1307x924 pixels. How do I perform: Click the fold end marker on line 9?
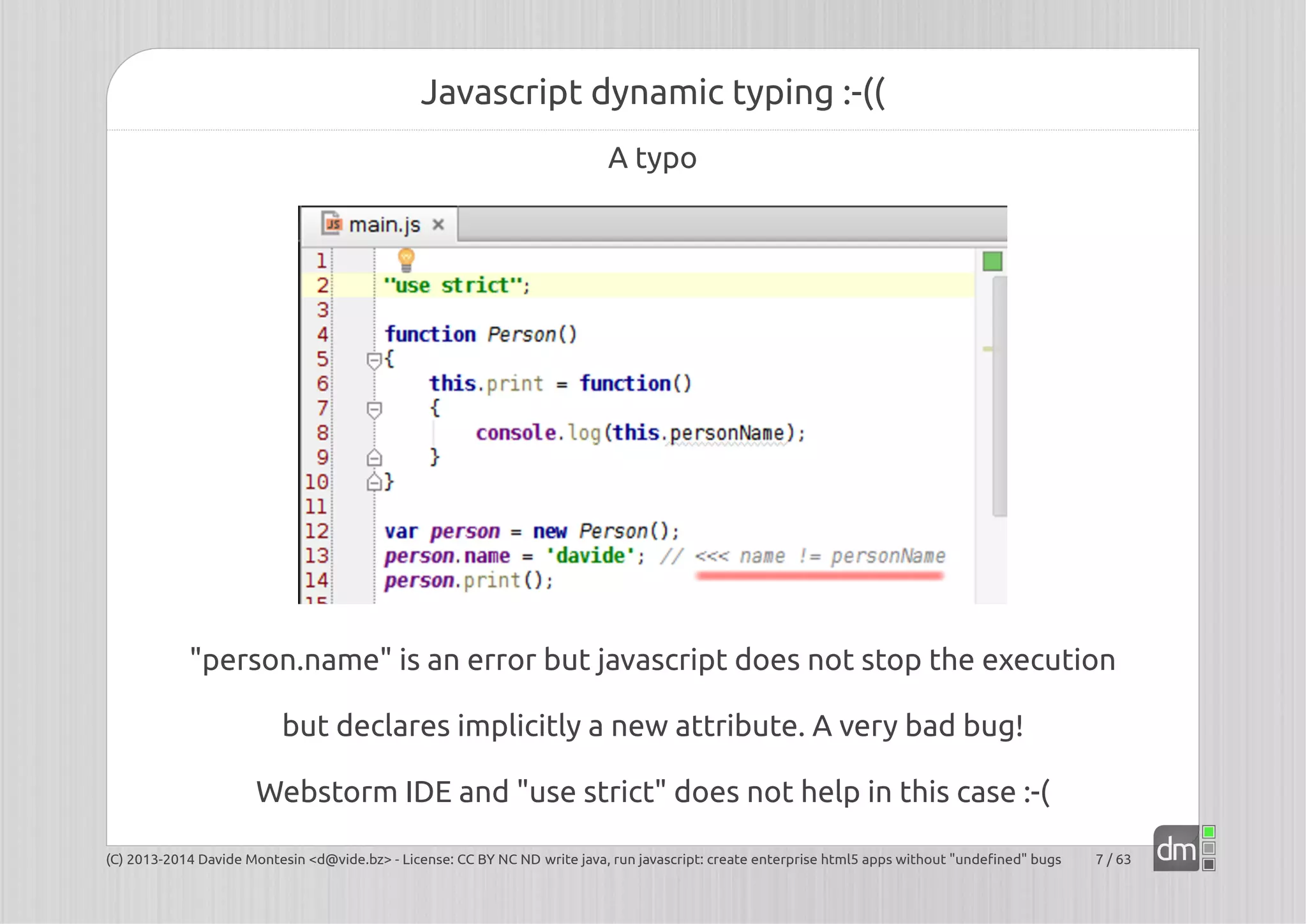click(x=374, y=458)
